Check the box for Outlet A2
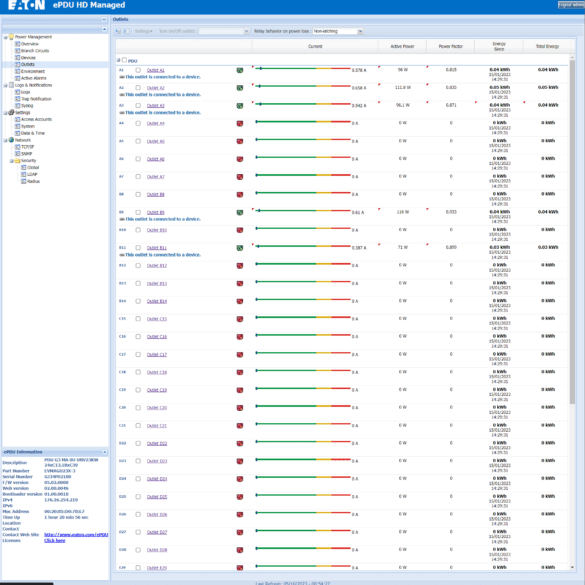 coord(138,88)
